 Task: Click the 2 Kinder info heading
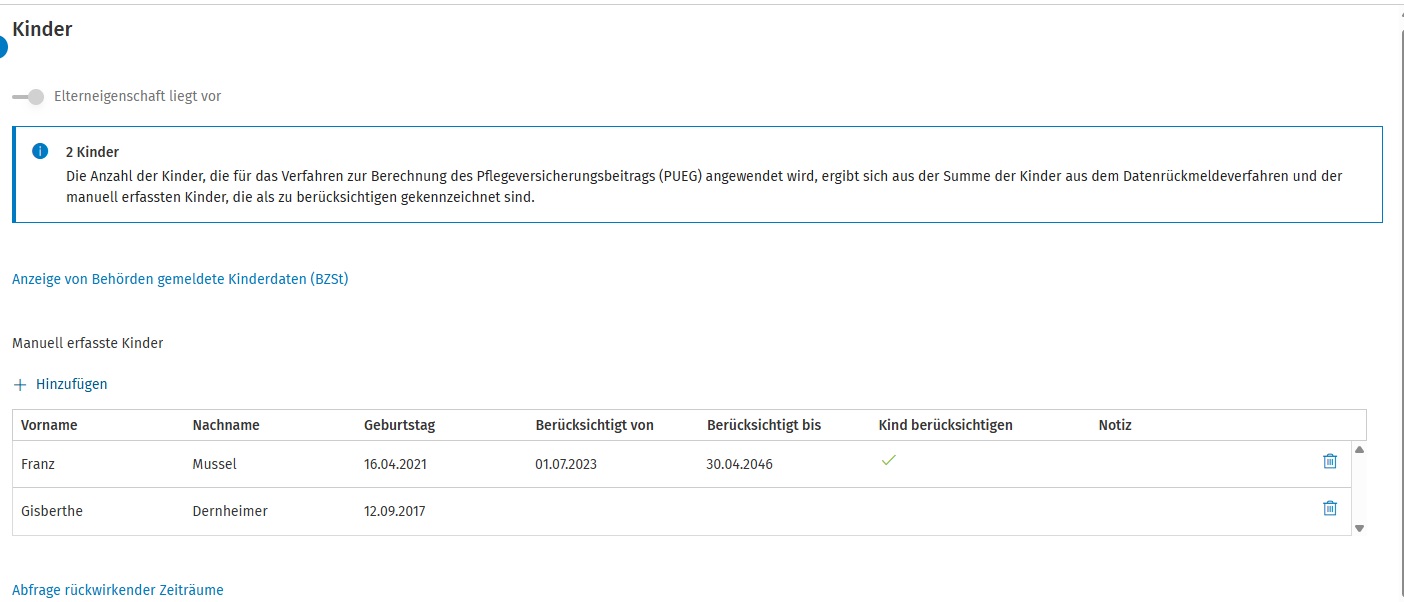click(92, 152)
